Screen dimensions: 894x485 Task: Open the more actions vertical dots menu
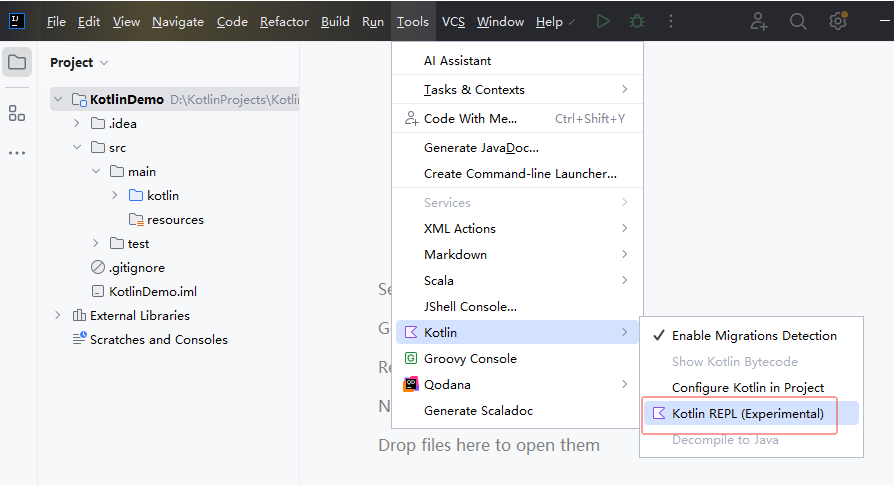(x=671, y=22)
